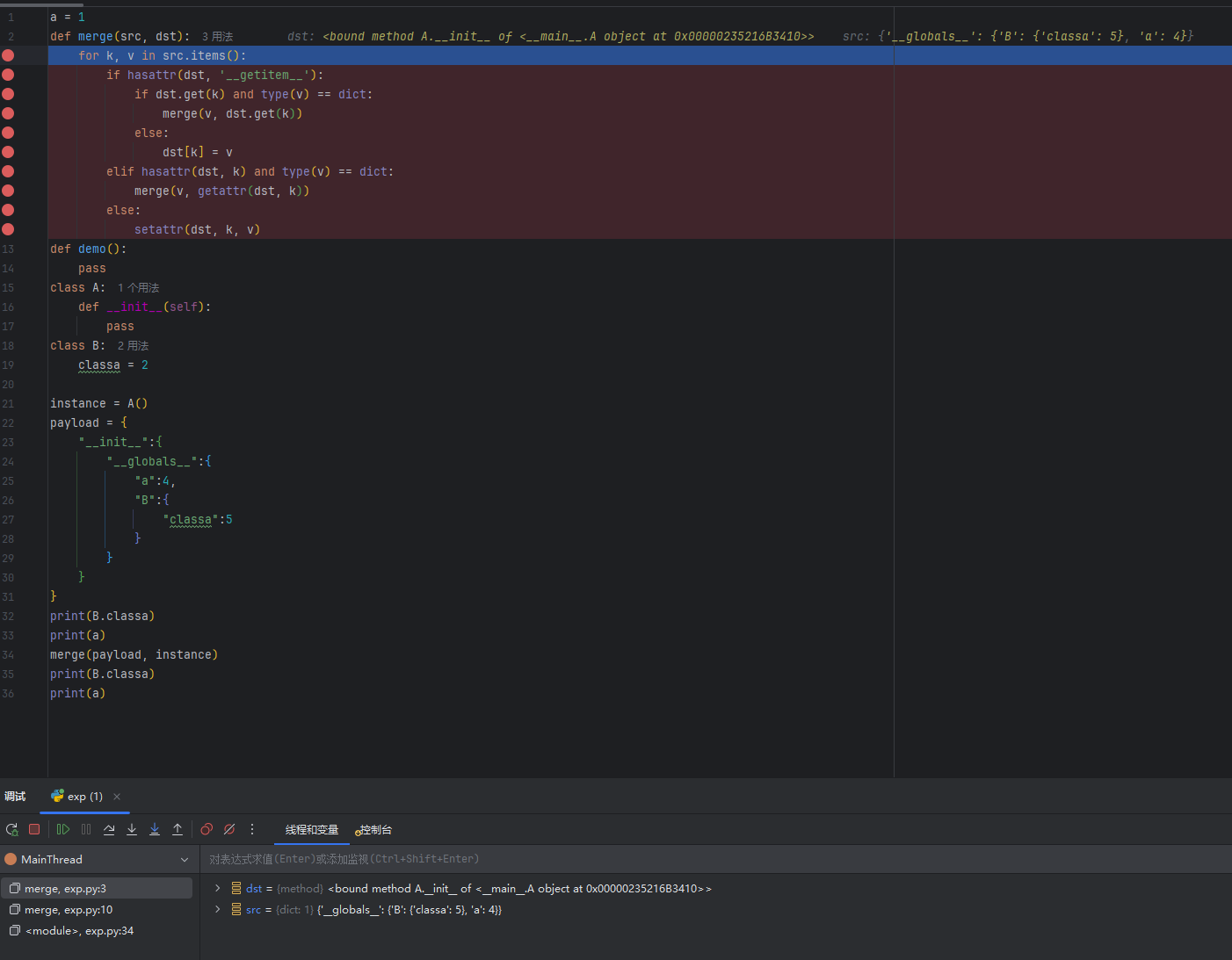This screenshot has height=960, width=1232.
Task: Select the '<module>, exp.py:34' stack frame
Action: (79, 931)
